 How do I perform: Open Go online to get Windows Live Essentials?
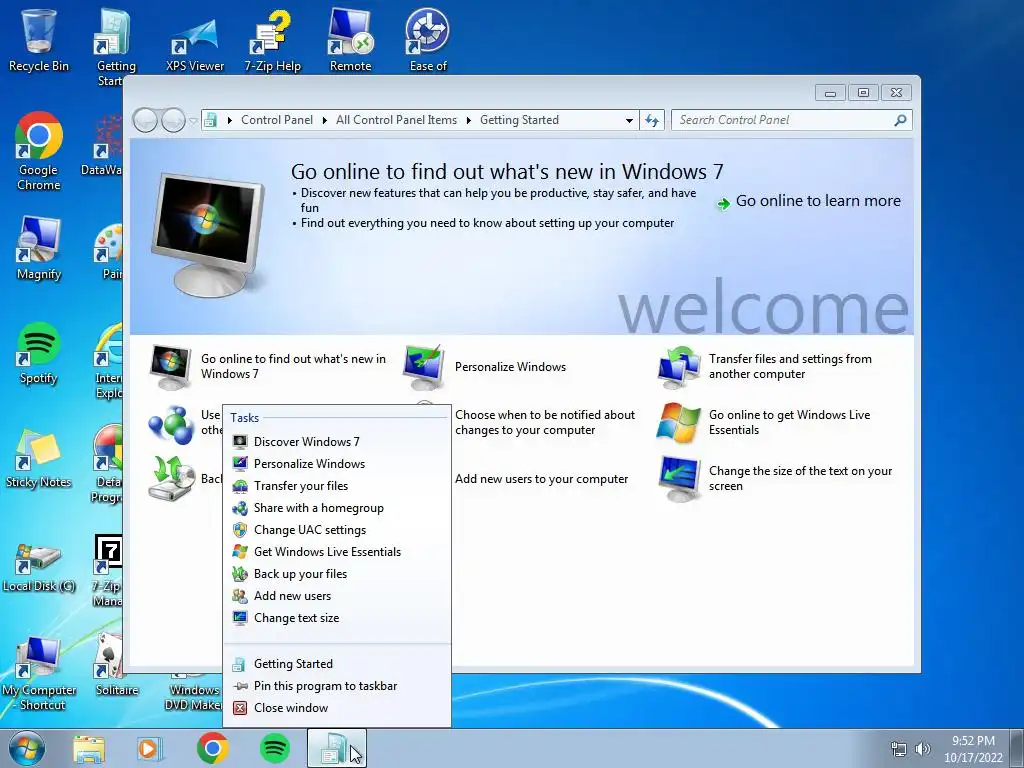(x=764, y=423)
